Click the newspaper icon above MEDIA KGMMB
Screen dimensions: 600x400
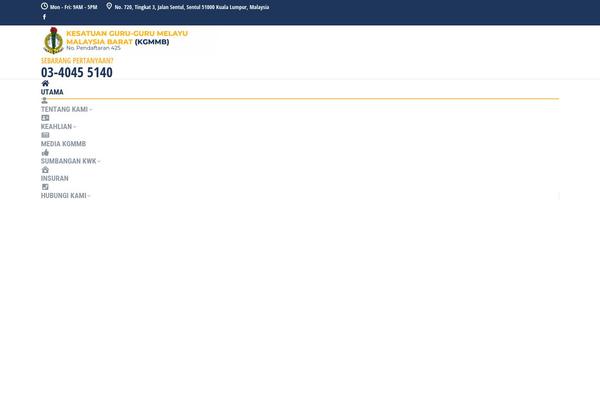pos(45,135)
